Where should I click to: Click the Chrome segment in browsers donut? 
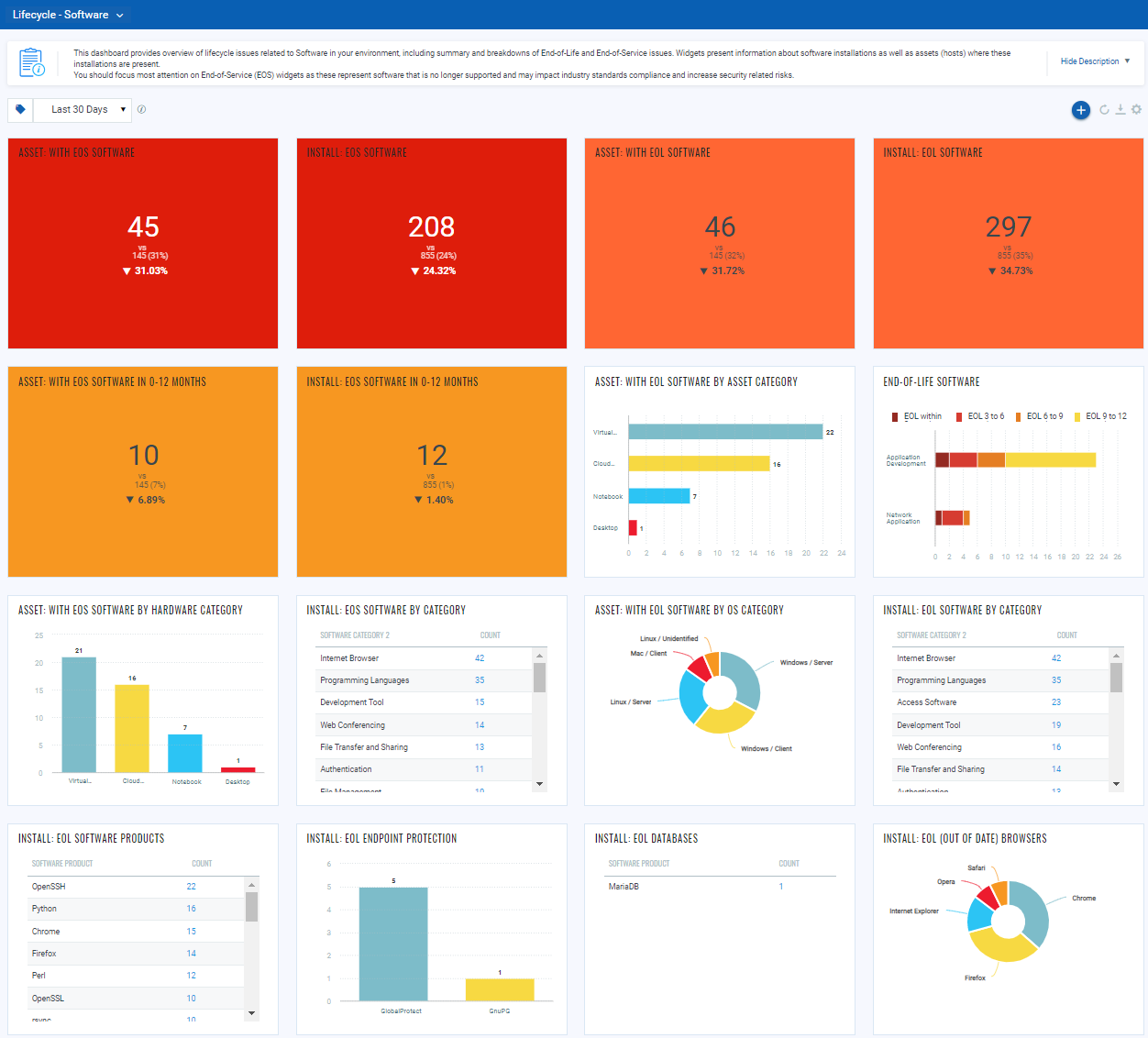pos(1033,910)
